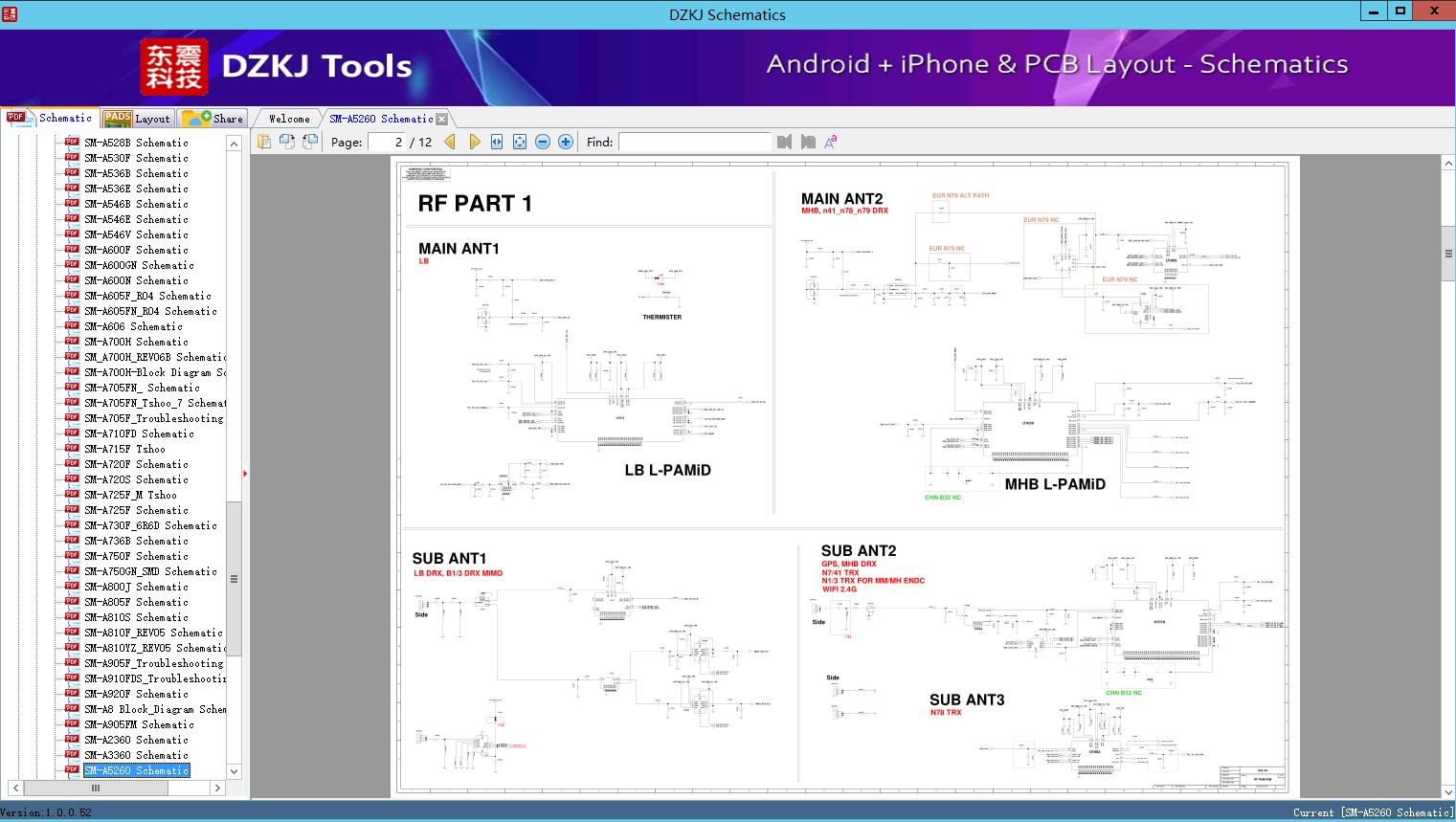
Task: Select SM-A536B Schematic tree entry
Action: [x=136, y=173]
